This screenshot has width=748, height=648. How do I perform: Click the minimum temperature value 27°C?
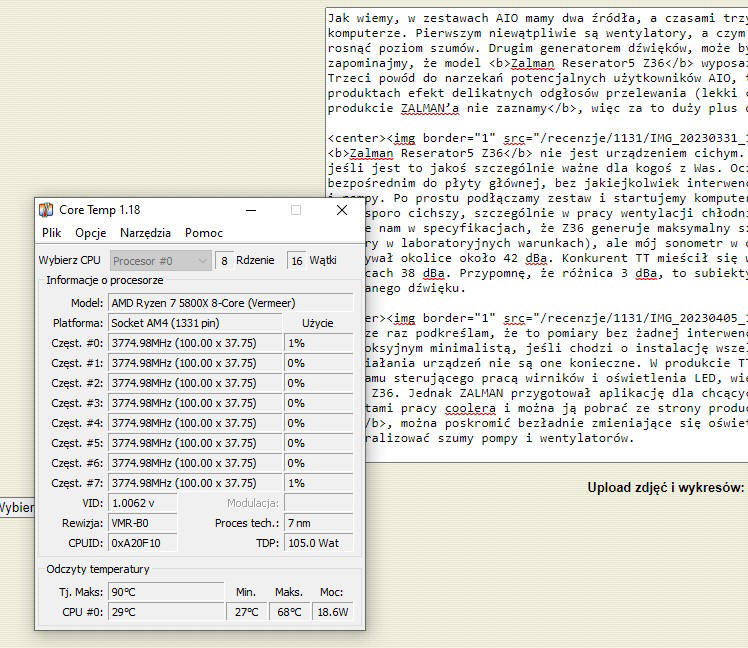(247, 612)
